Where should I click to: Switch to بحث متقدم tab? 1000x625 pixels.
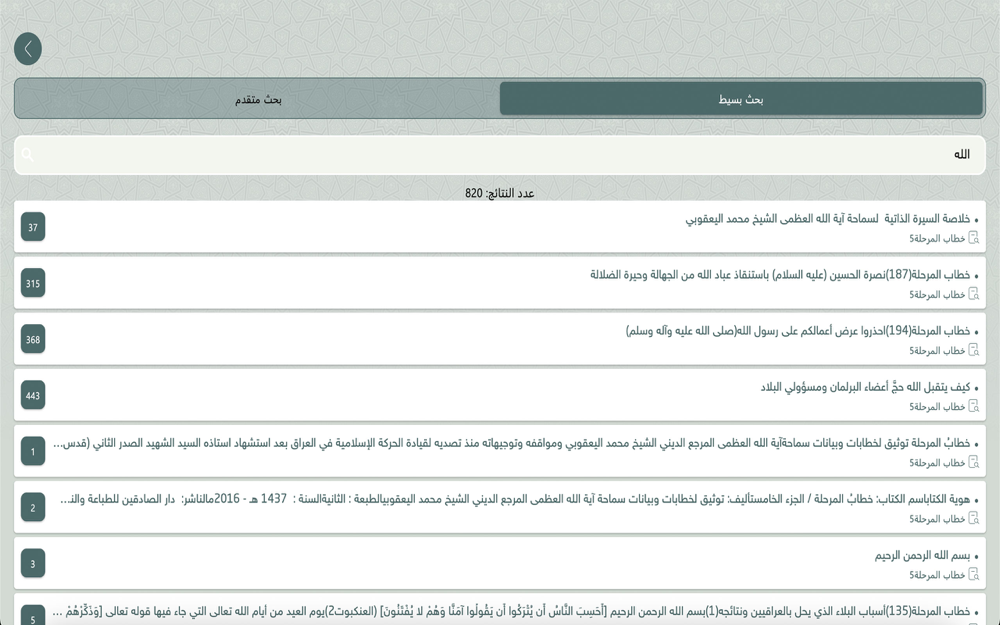tap(258, 99)
